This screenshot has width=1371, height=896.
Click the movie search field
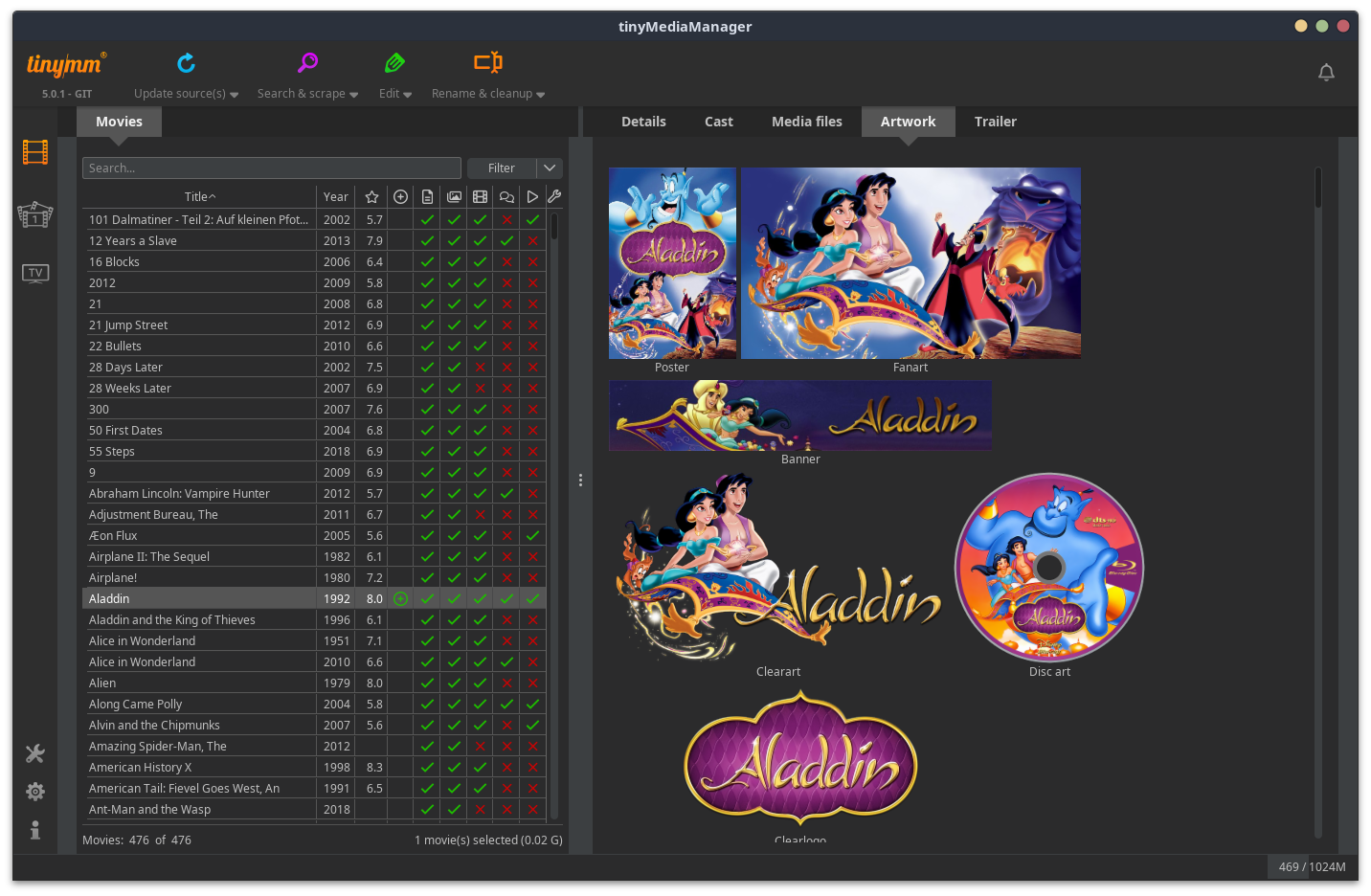pyautogui.click(x=271, y=168)
